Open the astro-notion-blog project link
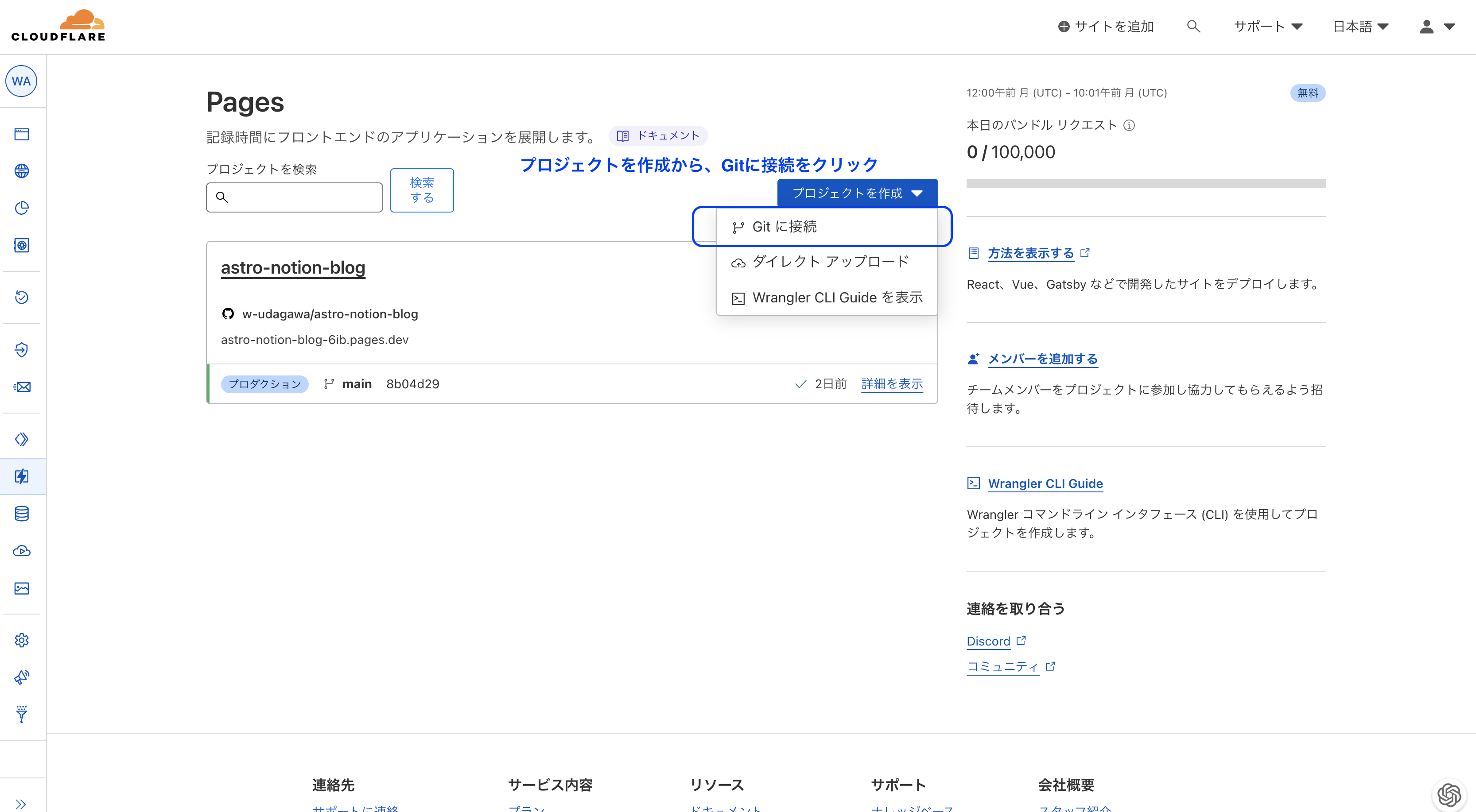This screenshot has height=812, width=1476. 293,267
